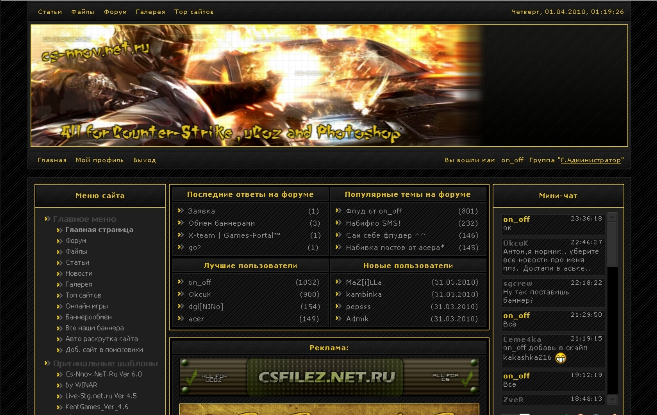Open Набифко SMS! popular topic
This screenshot has width=657, height=415.
tap(373, 223)
